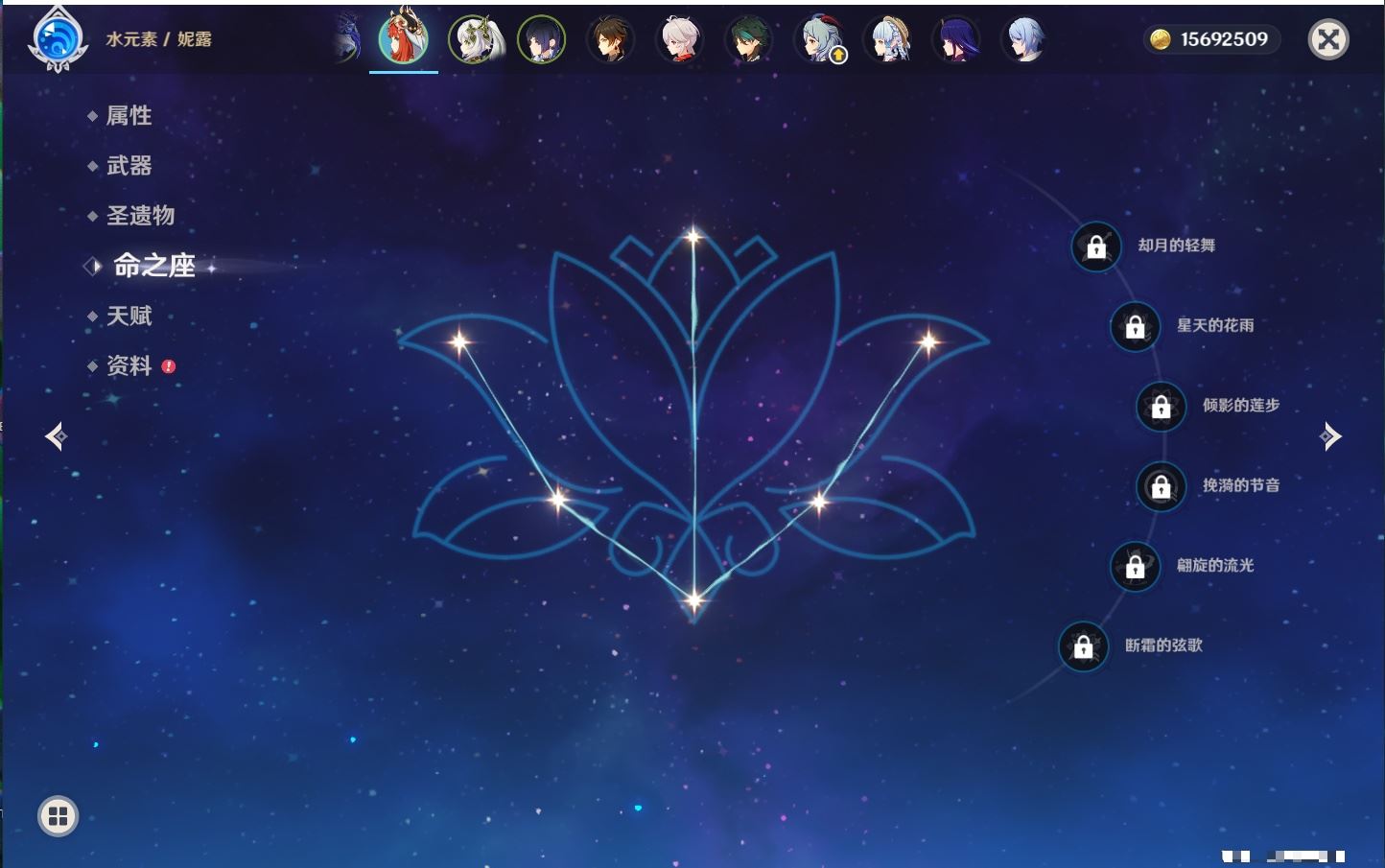
Task: Open the 资料 profile page
Action: click(x=129, y=365)
